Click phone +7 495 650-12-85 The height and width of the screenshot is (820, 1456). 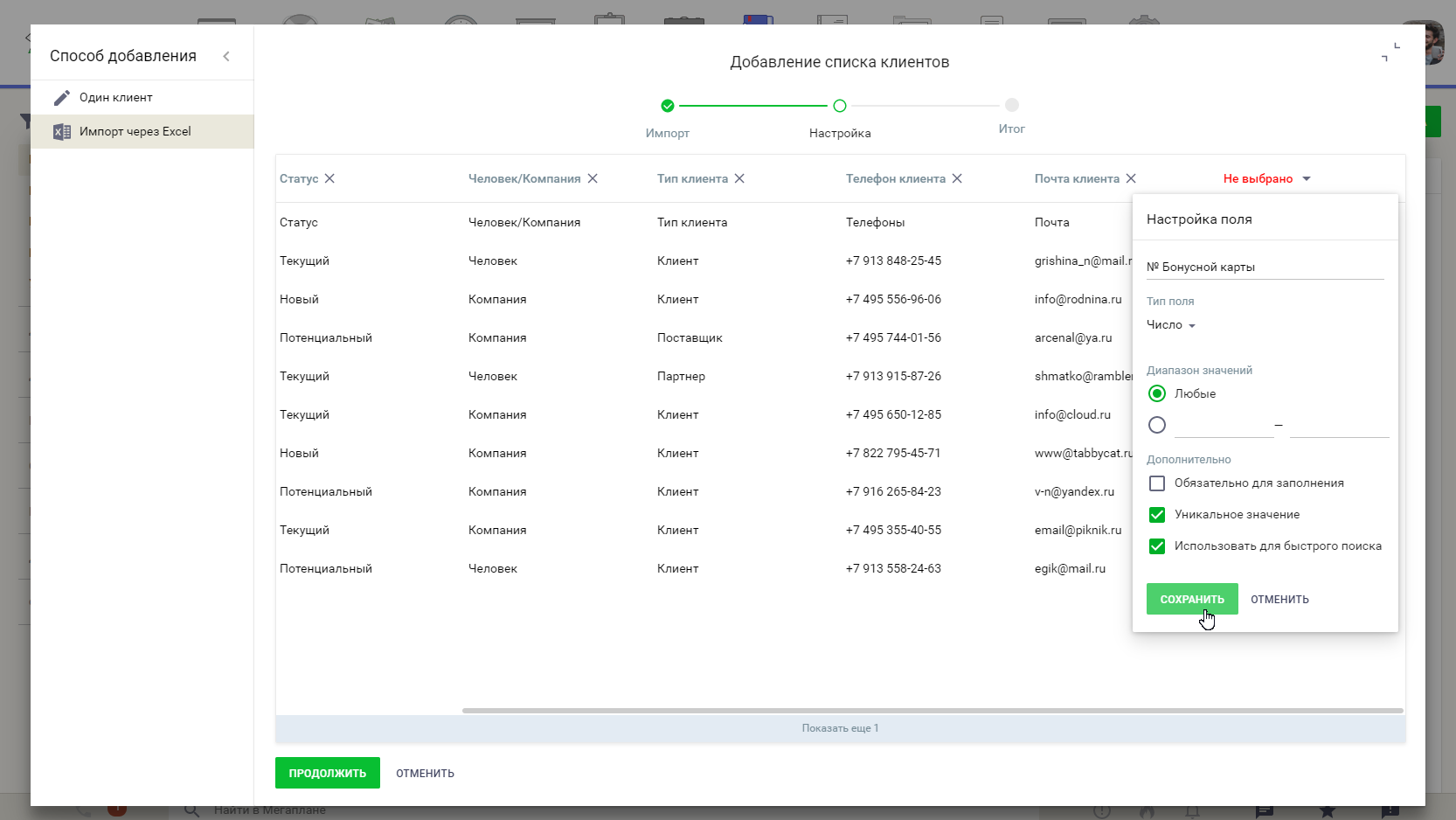point(893,414)
